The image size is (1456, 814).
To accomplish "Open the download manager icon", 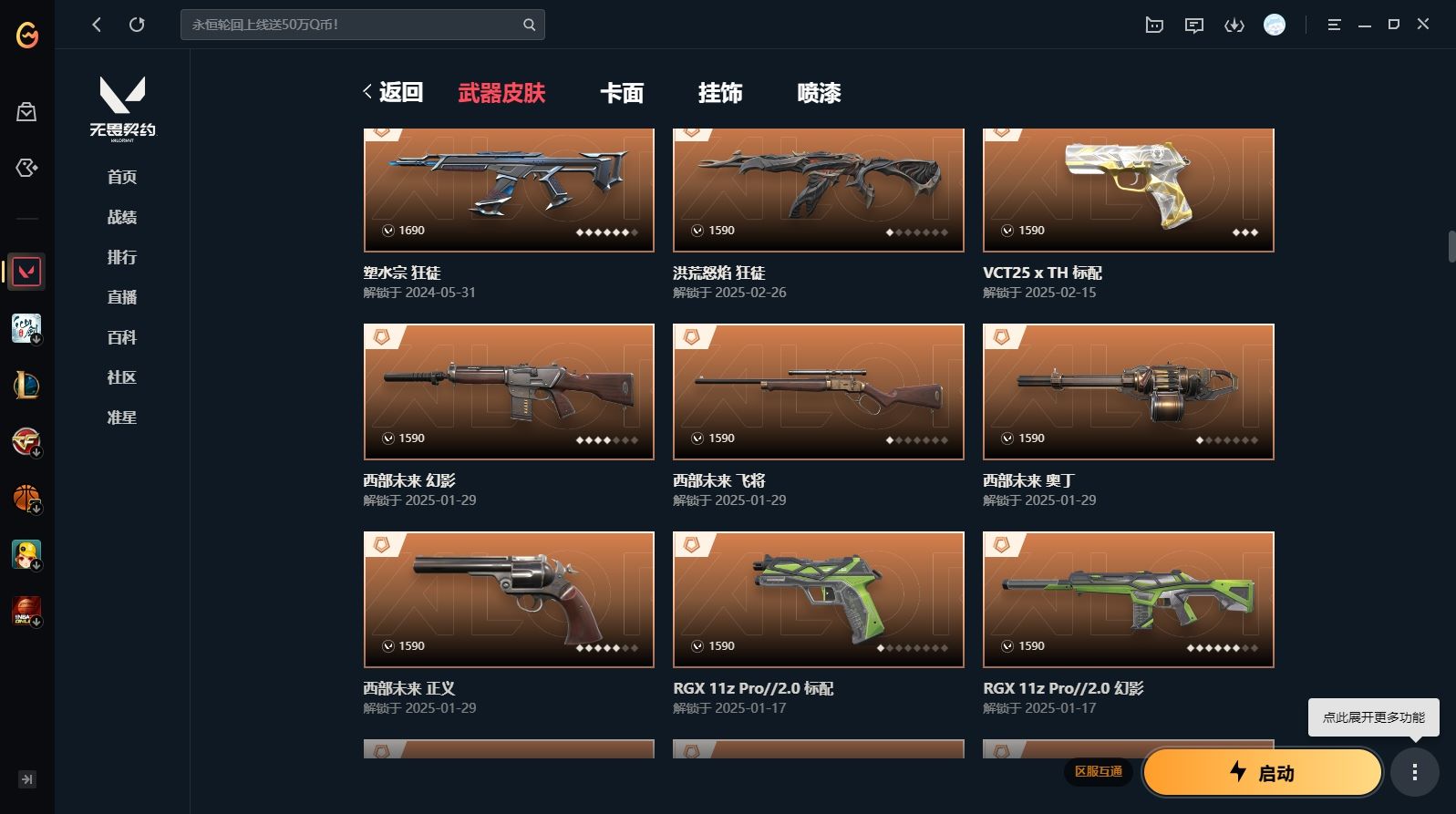I will (x=1234, y=25).
